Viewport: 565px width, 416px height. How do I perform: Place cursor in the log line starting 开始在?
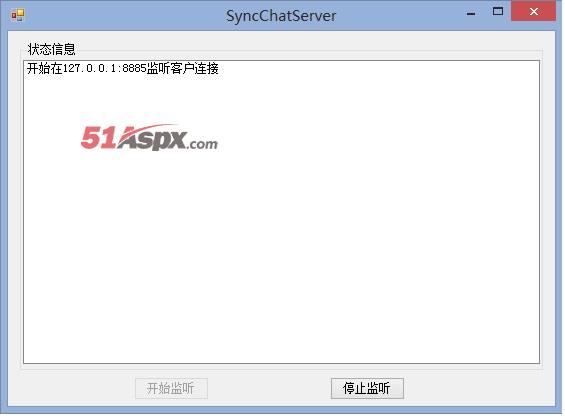pyautogui.click(x=123, y=68)
